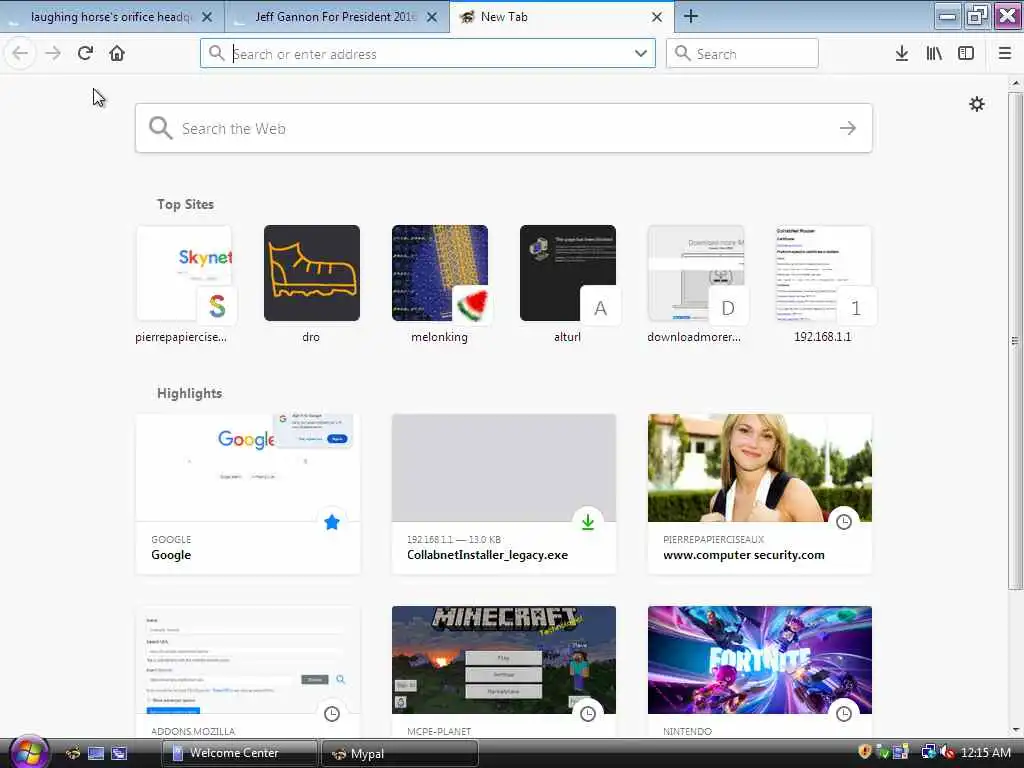Open New Tab preferences gear icon
1024x768 pixels.
[x=976, y=104]
